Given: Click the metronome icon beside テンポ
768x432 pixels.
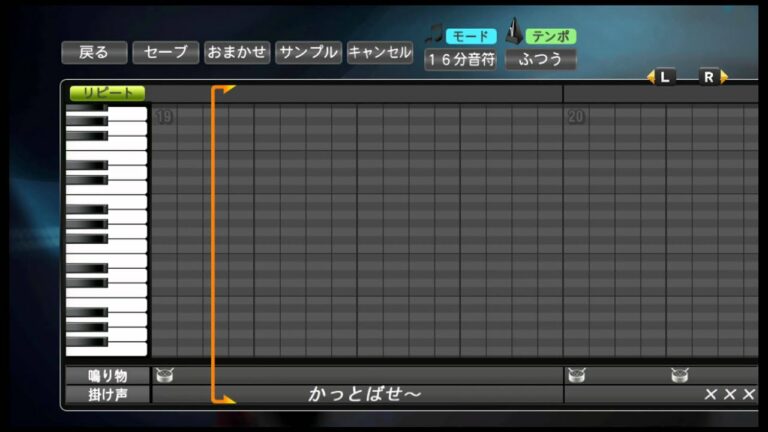Looking at the screenshot, I should (x=514, y=33).
